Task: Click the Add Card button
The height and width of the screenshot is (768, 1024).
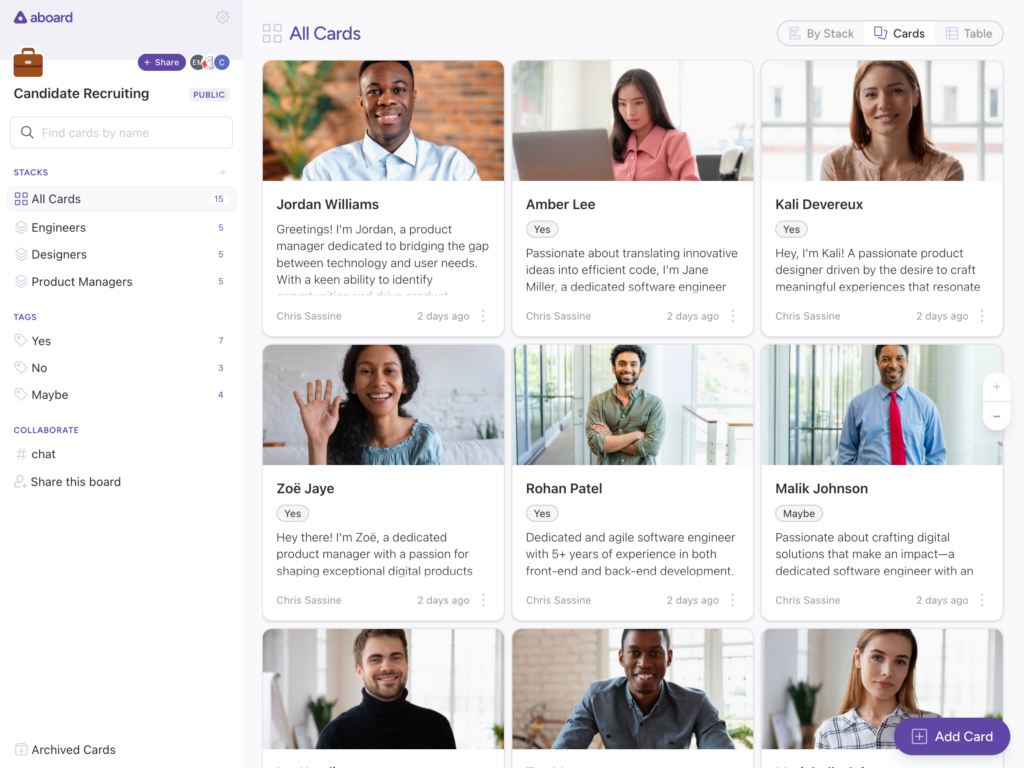Action: [952, 737]
